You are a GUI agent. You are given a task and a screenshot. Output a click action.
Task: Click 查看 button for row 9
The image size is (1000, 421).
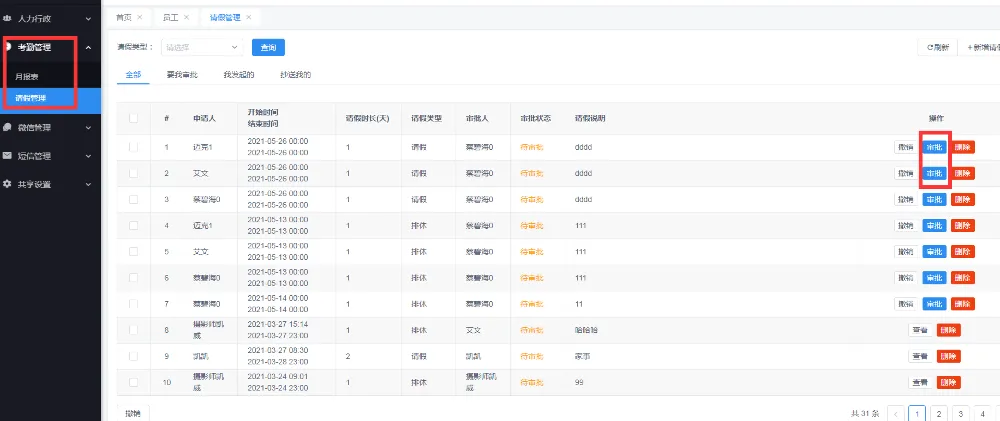click(920, 356)
